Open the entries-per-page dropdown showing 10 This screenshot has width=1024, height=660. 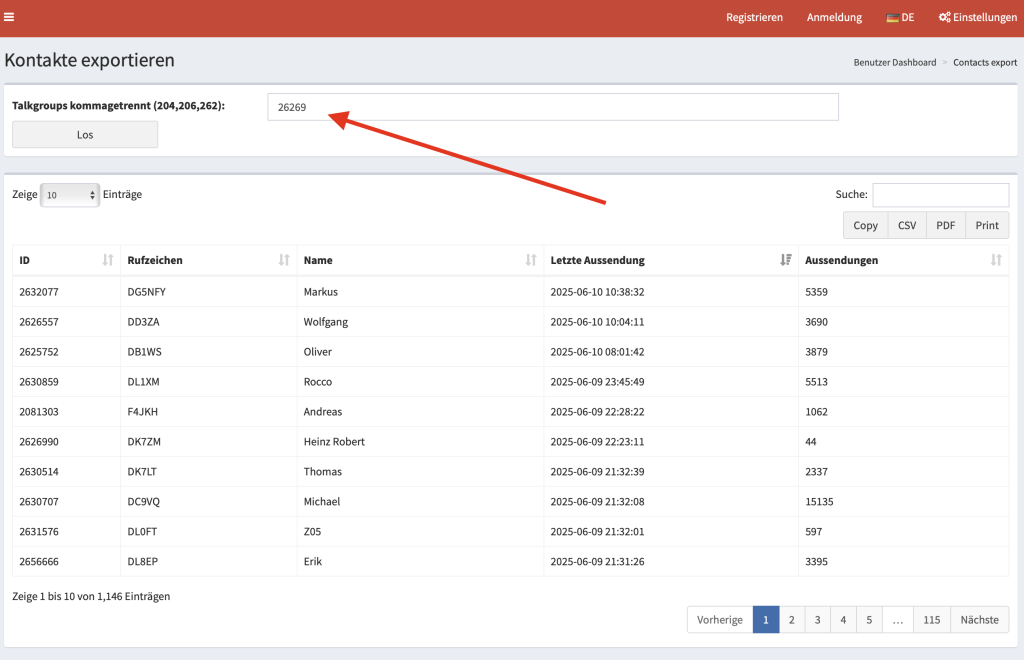[70, 195]
